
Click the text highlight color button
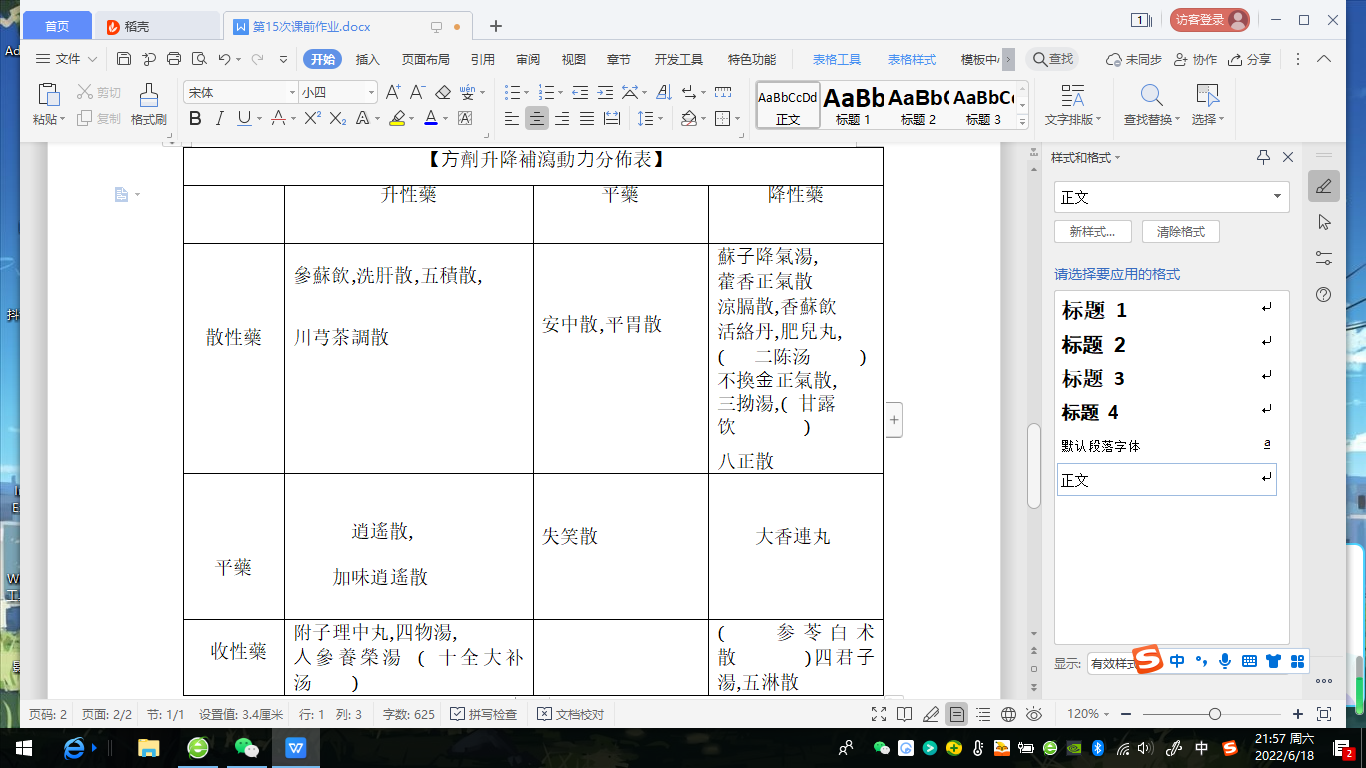(x=396, y=119)
